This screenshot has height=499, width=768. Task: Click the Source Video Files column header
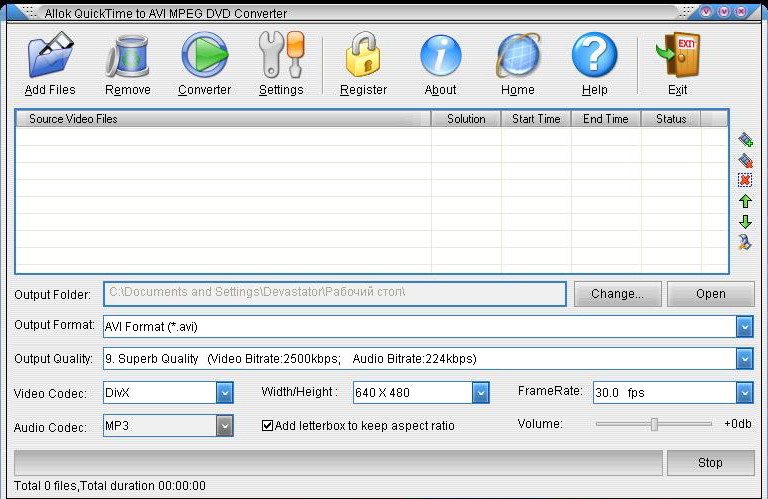(x=223, y=119)
